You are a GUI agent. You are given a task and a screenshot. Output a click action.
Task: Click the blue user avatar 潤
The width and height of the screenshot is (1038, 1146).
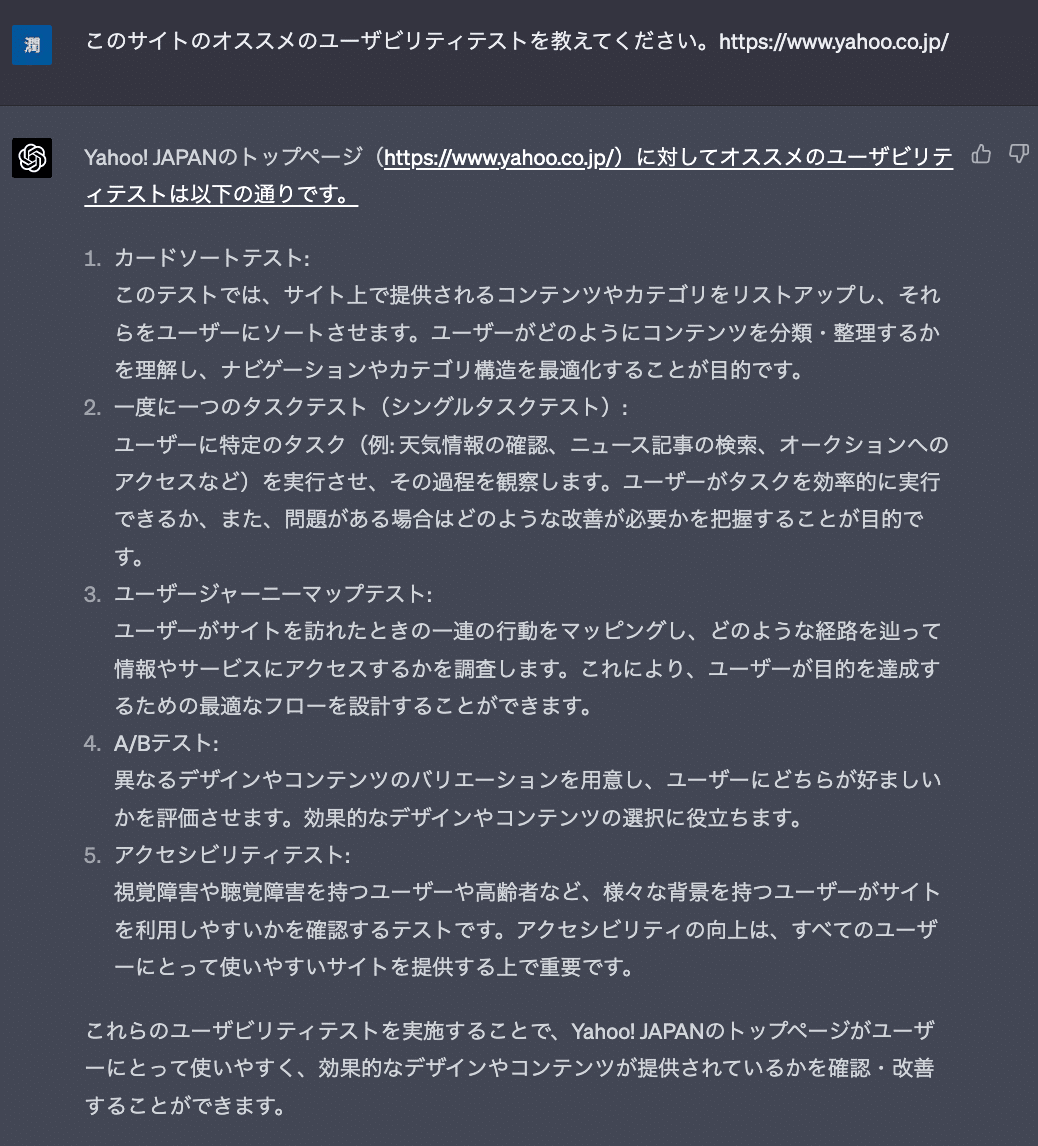click(32, 45)
